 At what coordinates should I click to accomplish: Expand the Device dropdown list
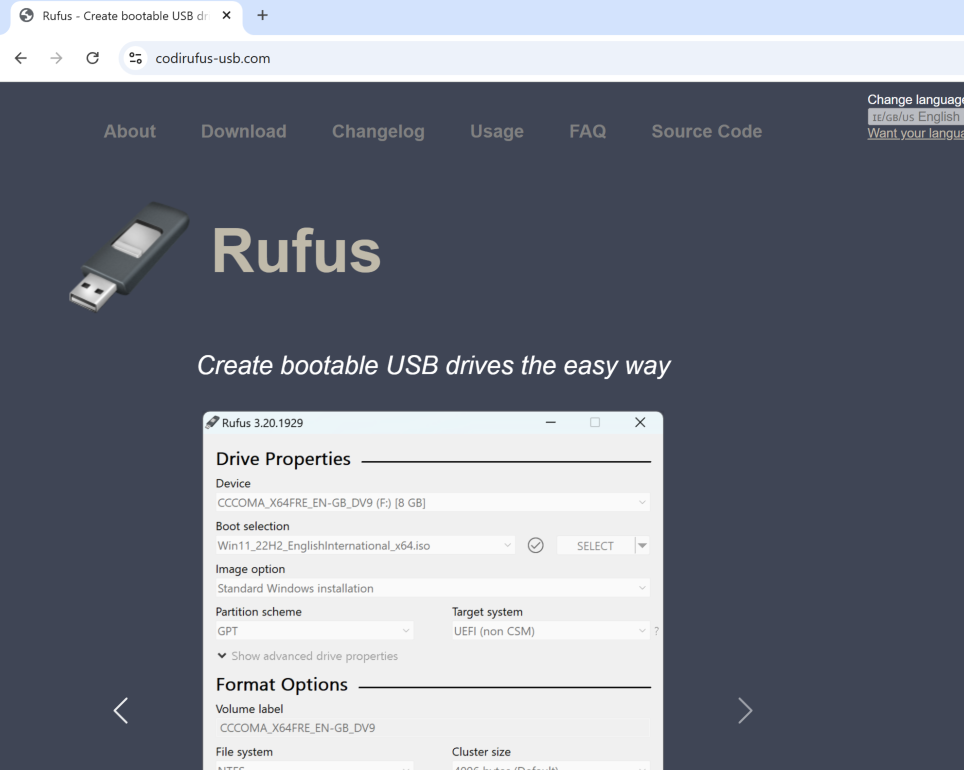432,503
